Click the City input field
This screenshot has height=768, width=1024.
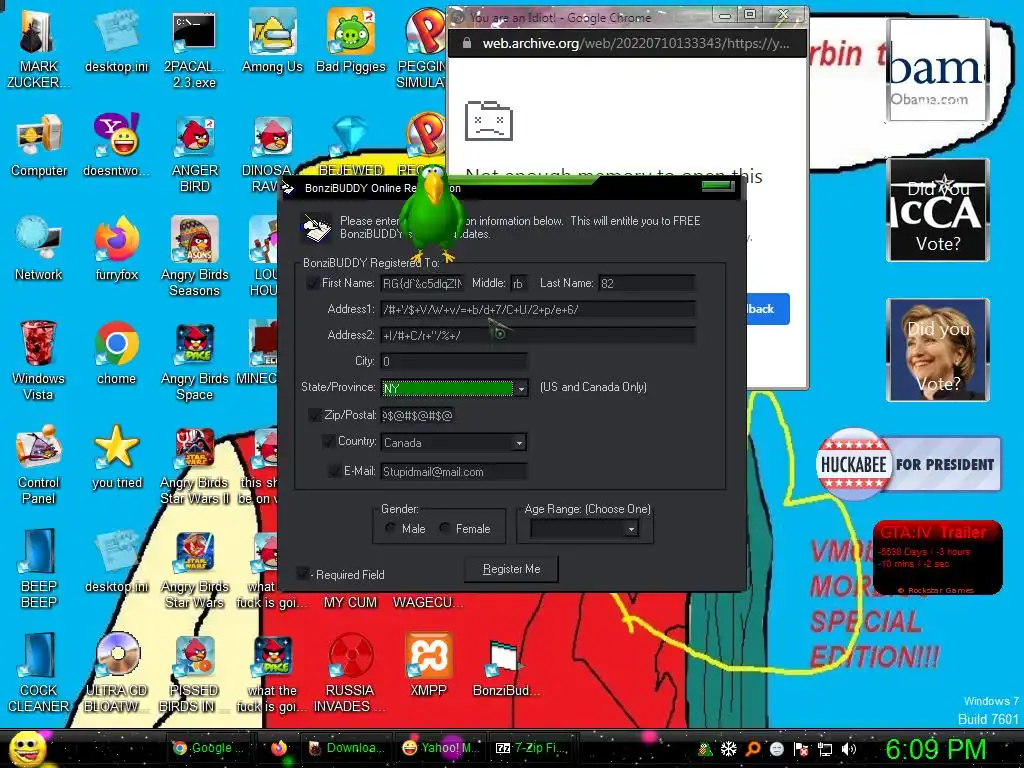tap(454, 361)
